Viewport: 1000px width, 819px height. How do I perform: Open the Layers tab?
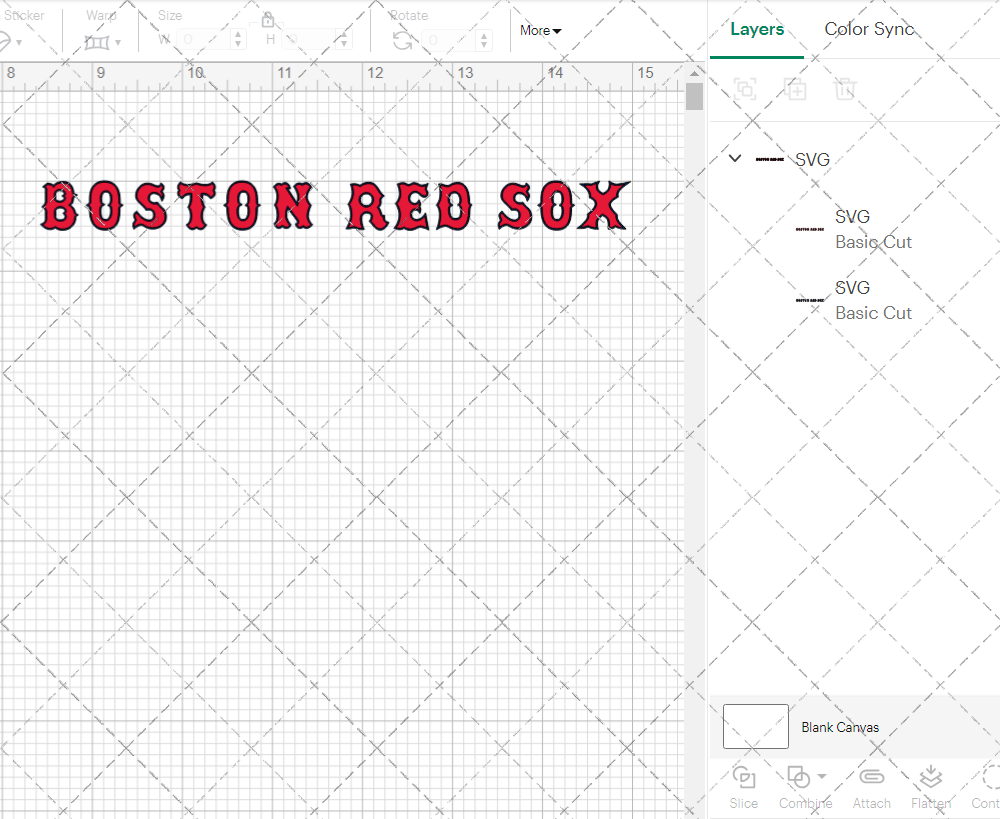tap(756, 29)
